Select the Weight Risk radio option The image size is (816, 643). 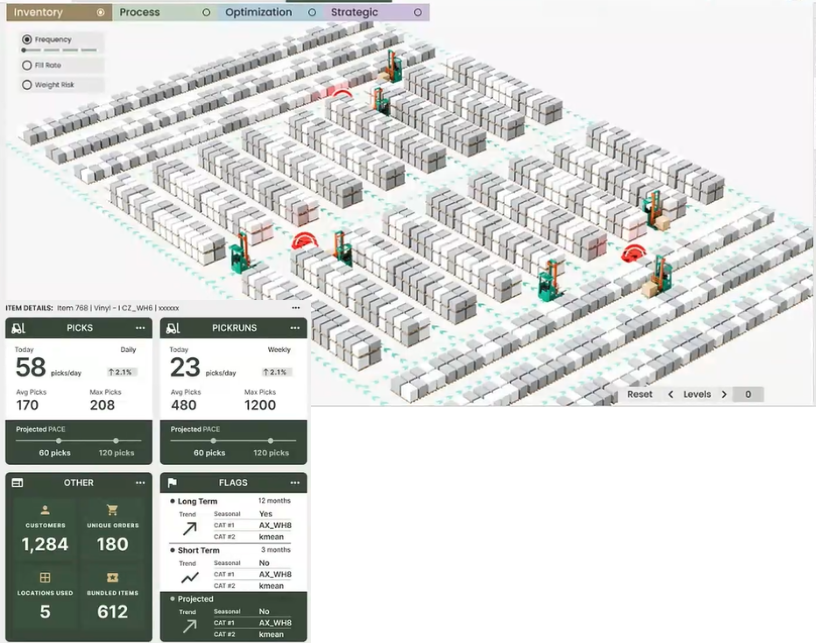27,85
